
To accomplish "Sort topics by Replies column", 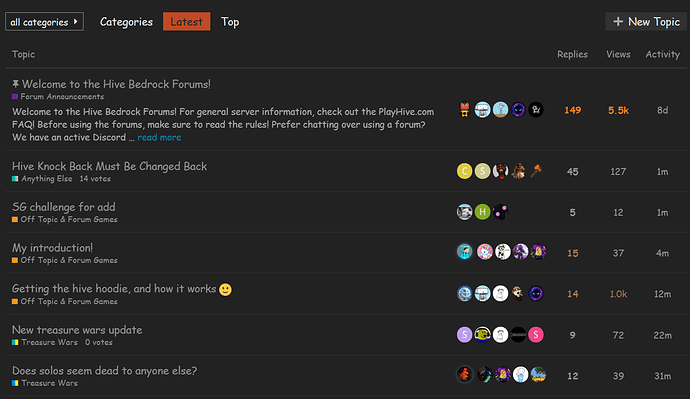I will click(x=573, y=54).
